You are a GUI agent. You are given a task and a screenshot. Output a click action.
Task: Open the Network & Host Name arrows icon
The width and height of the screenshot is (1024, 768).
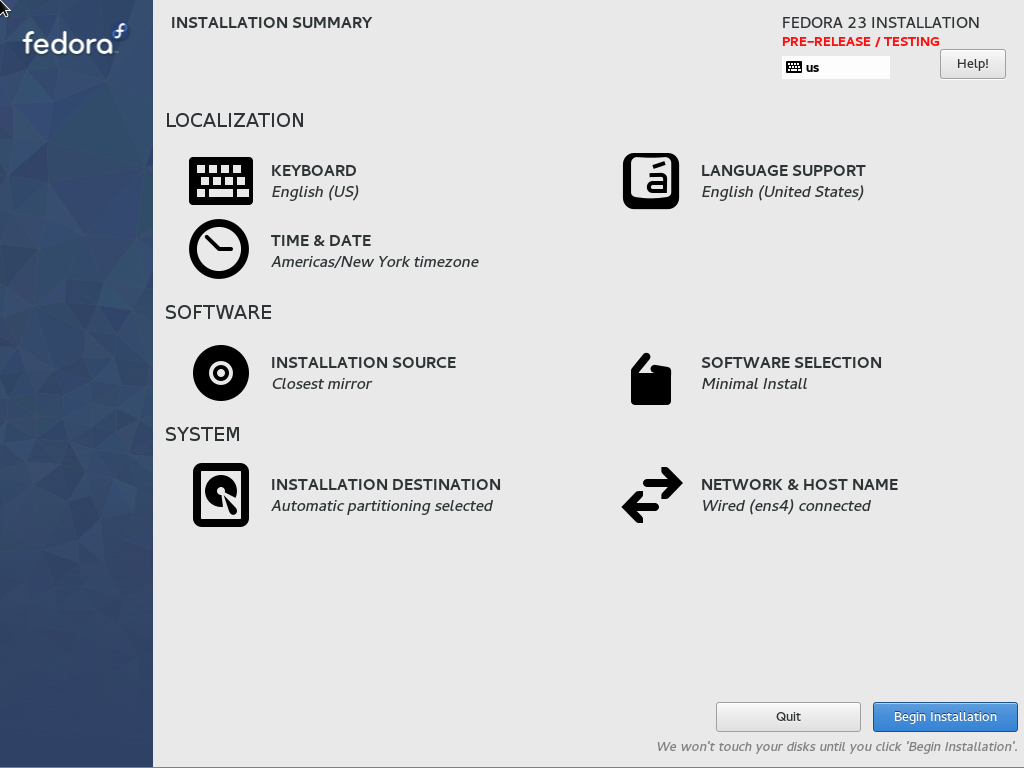(x=652, y=495)
